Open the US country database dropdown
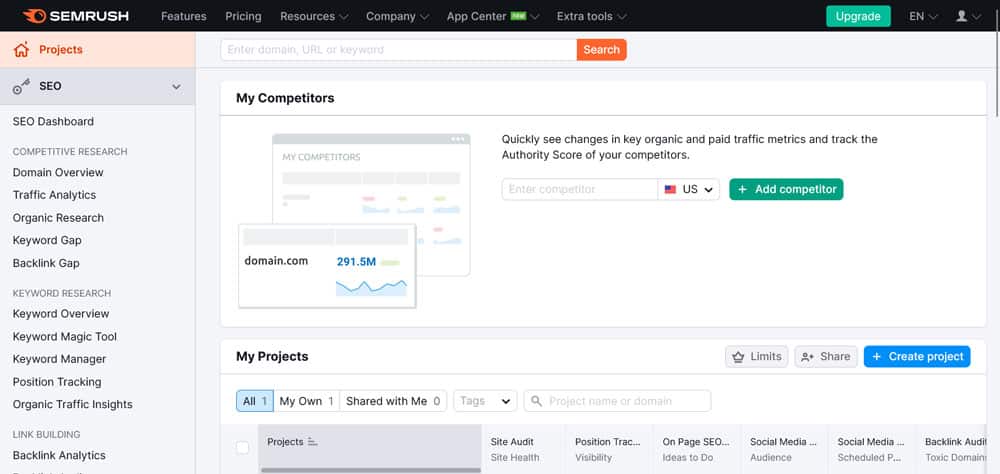 pyautogui.click(x=689, y=189)
